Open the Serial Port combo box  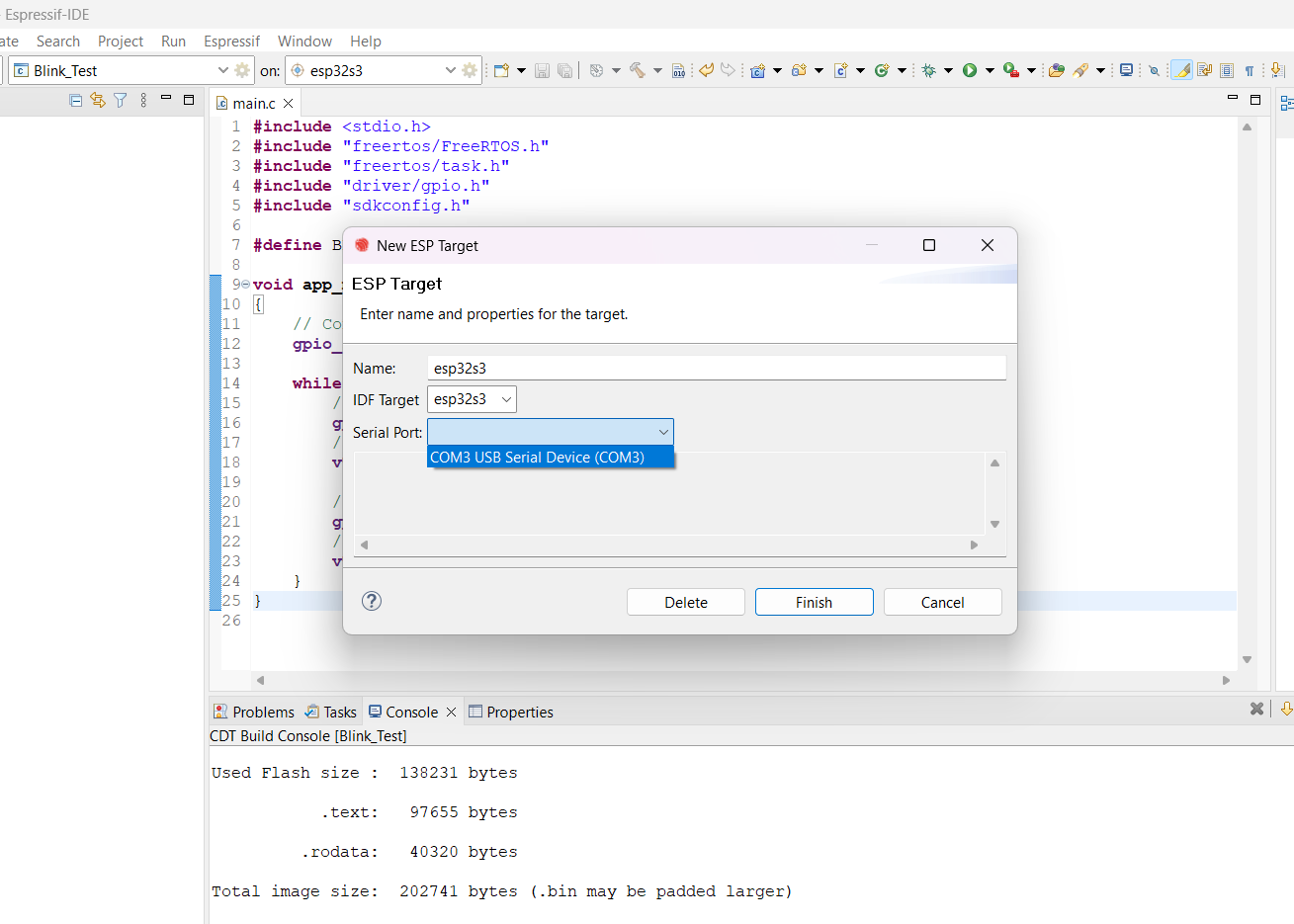click(551, 432)
